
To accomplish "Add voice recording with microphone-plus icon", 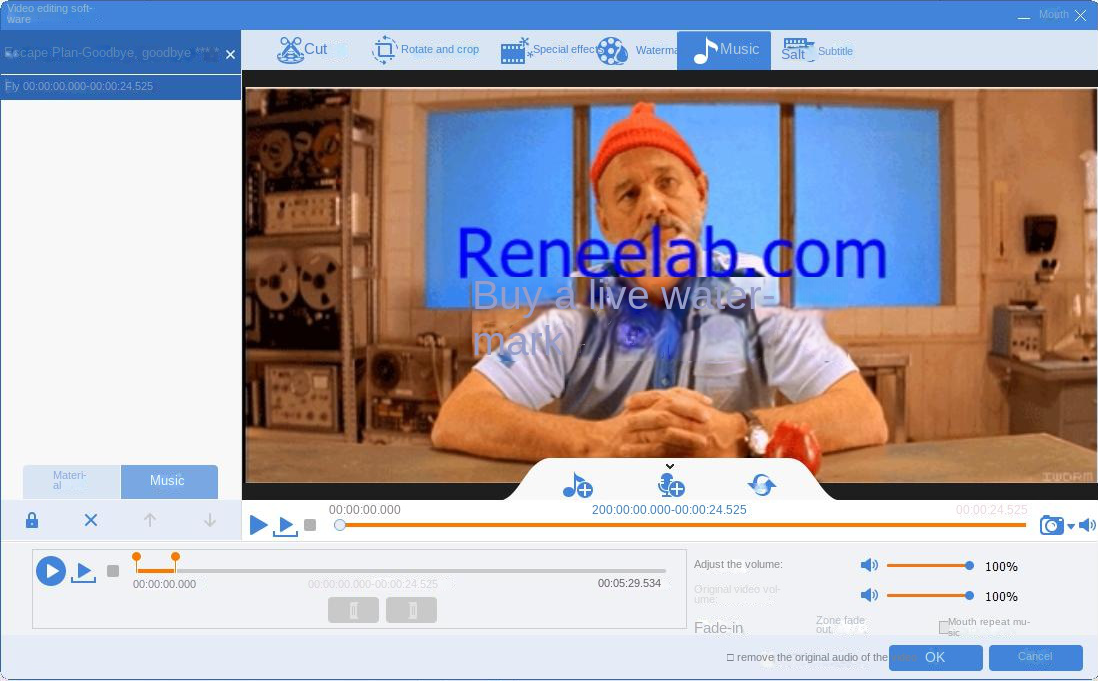I will click(671, 485).
